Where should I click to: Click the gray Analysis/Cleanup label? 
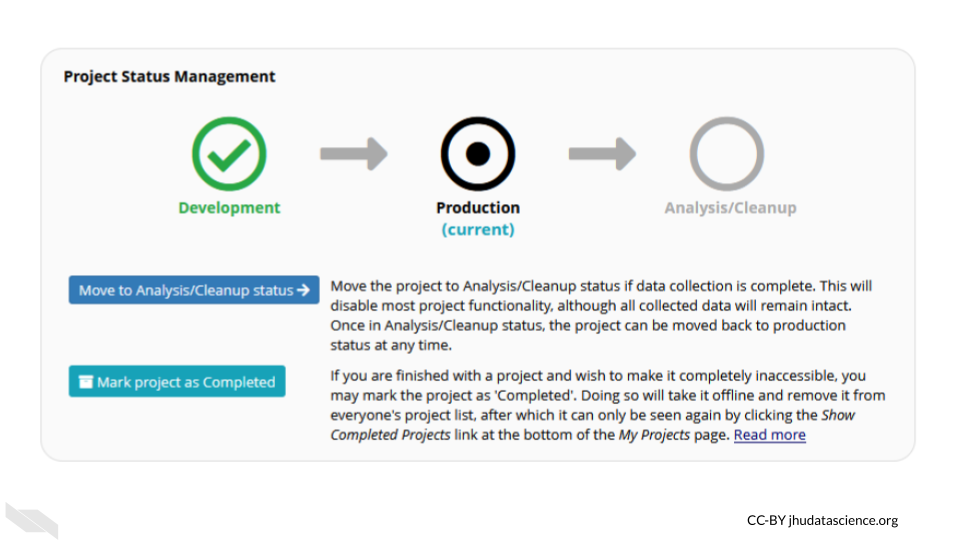[x=730, y=208]
